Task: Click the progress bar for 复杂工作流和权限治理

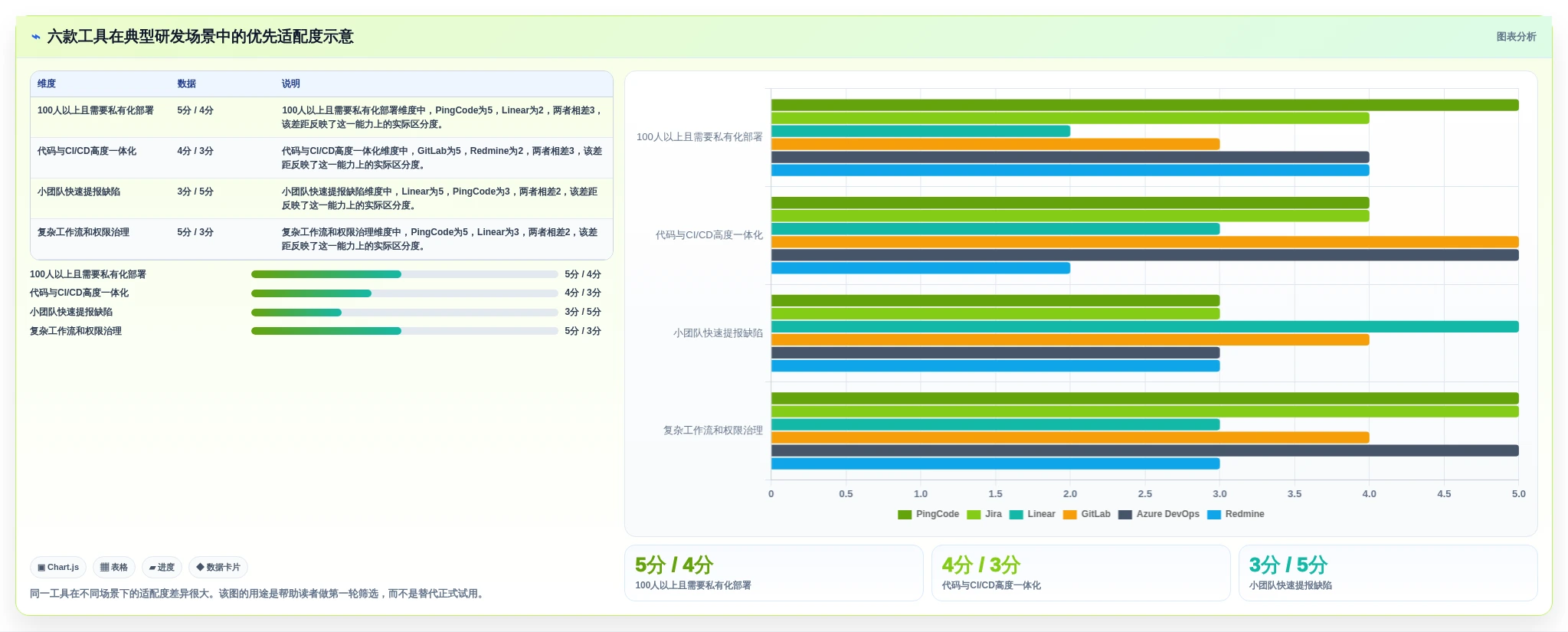Action: pyautogui.click(x=404, y=331)
